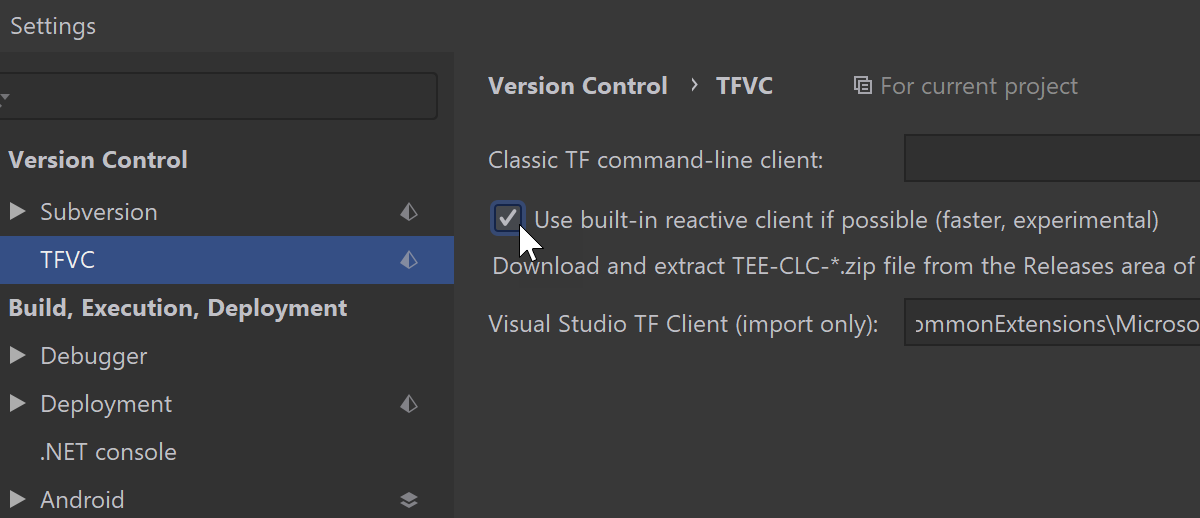Focus the Classic TF command-line client field

click(x=1052, y=159)
